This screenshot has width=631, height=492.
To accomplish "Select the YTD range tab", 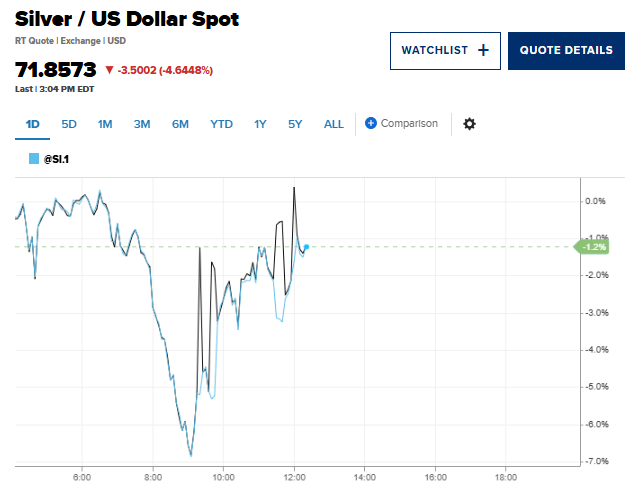I will pyautogui.click(x=221, y=124).
